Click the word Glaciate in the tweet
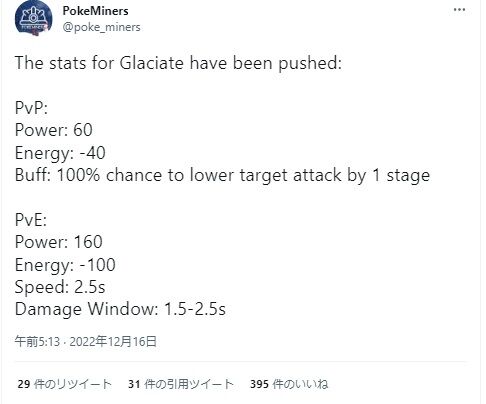The image size is (486, 404). [x=151, y=63]
